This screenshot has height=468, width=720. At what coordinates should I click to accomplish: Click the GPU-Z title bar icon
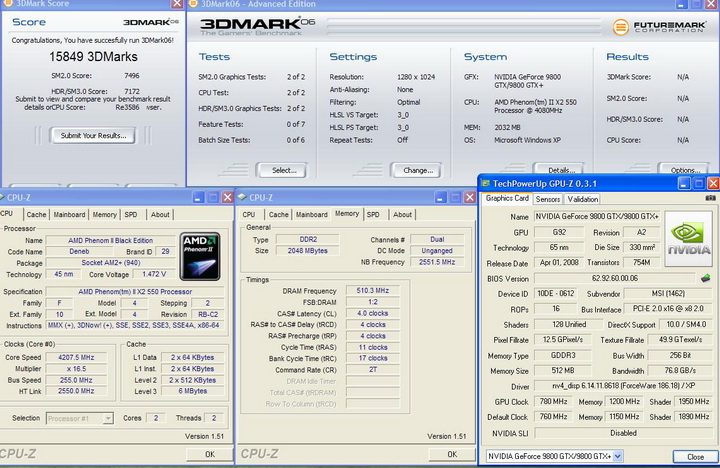click(485, 184)
